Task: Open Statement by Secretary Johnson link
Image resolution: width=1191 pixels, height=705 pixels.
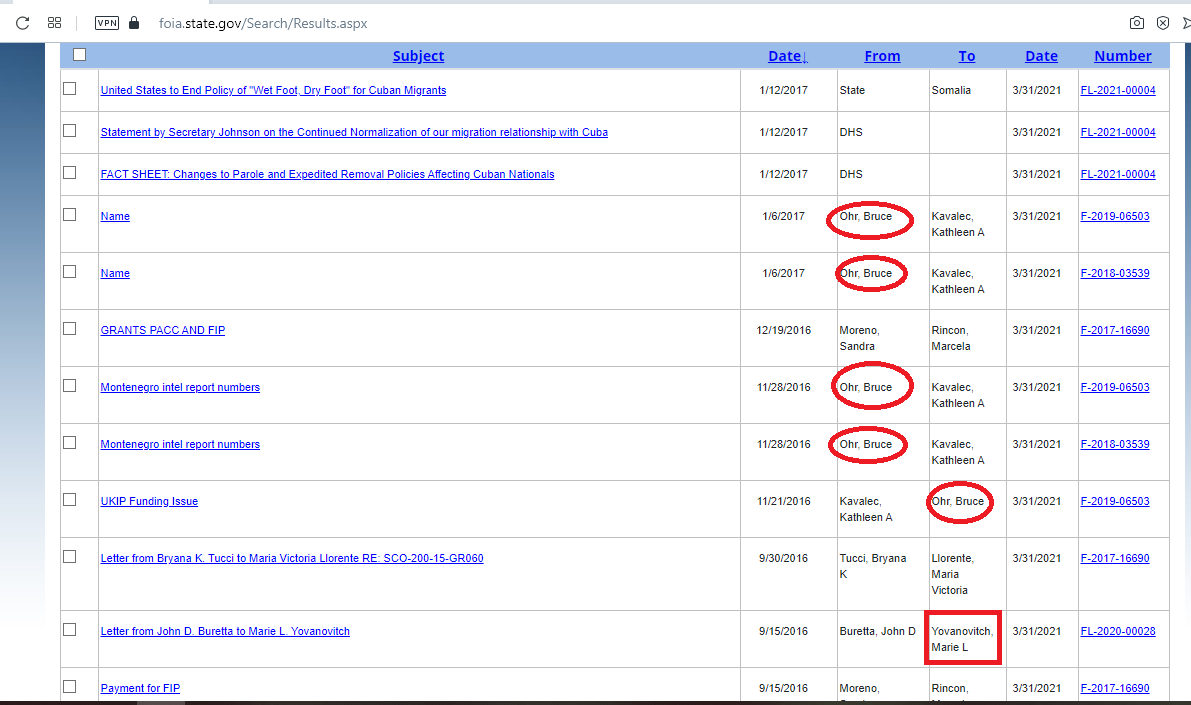Action: click(x=354, y=132)
